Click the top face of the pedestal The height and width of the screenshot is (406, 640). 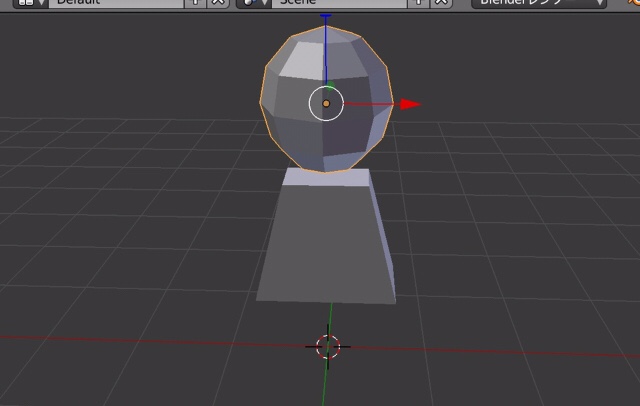click(326, 178)
